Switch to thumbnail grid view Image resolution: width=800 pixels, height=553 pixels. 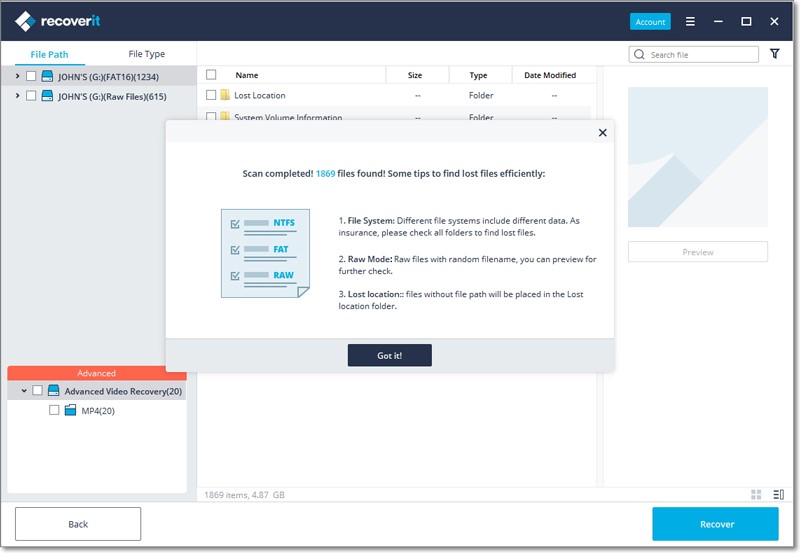(756, 494)
